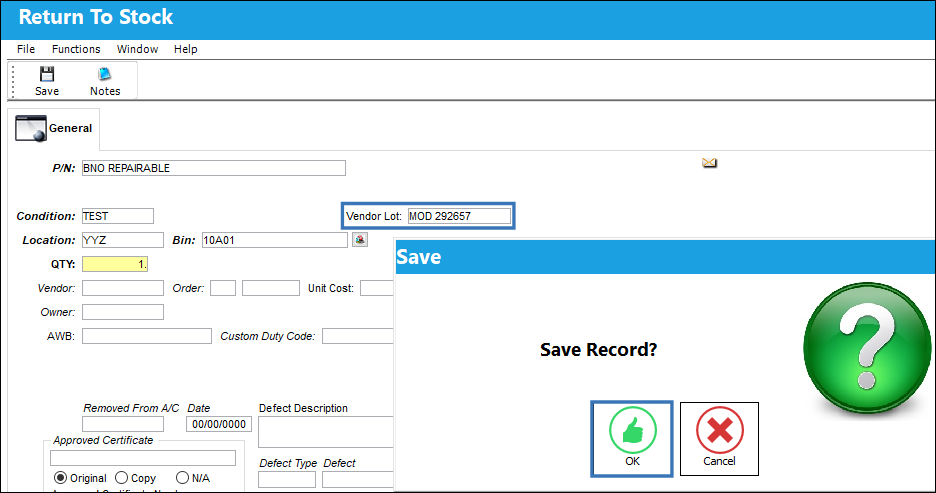Select the Copy certificate radio button
The width and height of the screenshot is (936, 493).
click(122, 478)
